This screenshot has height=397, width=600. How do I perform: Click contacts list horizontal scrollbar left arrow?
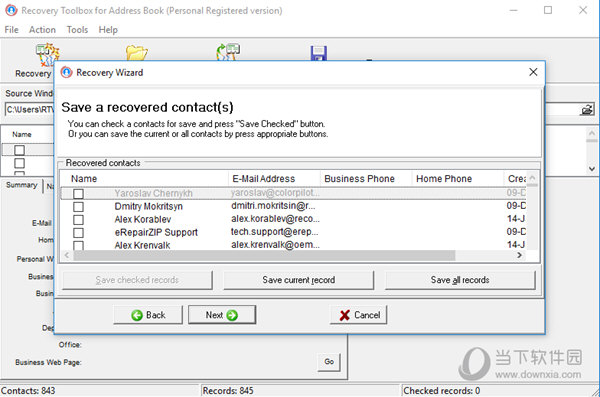pos(67,255)
